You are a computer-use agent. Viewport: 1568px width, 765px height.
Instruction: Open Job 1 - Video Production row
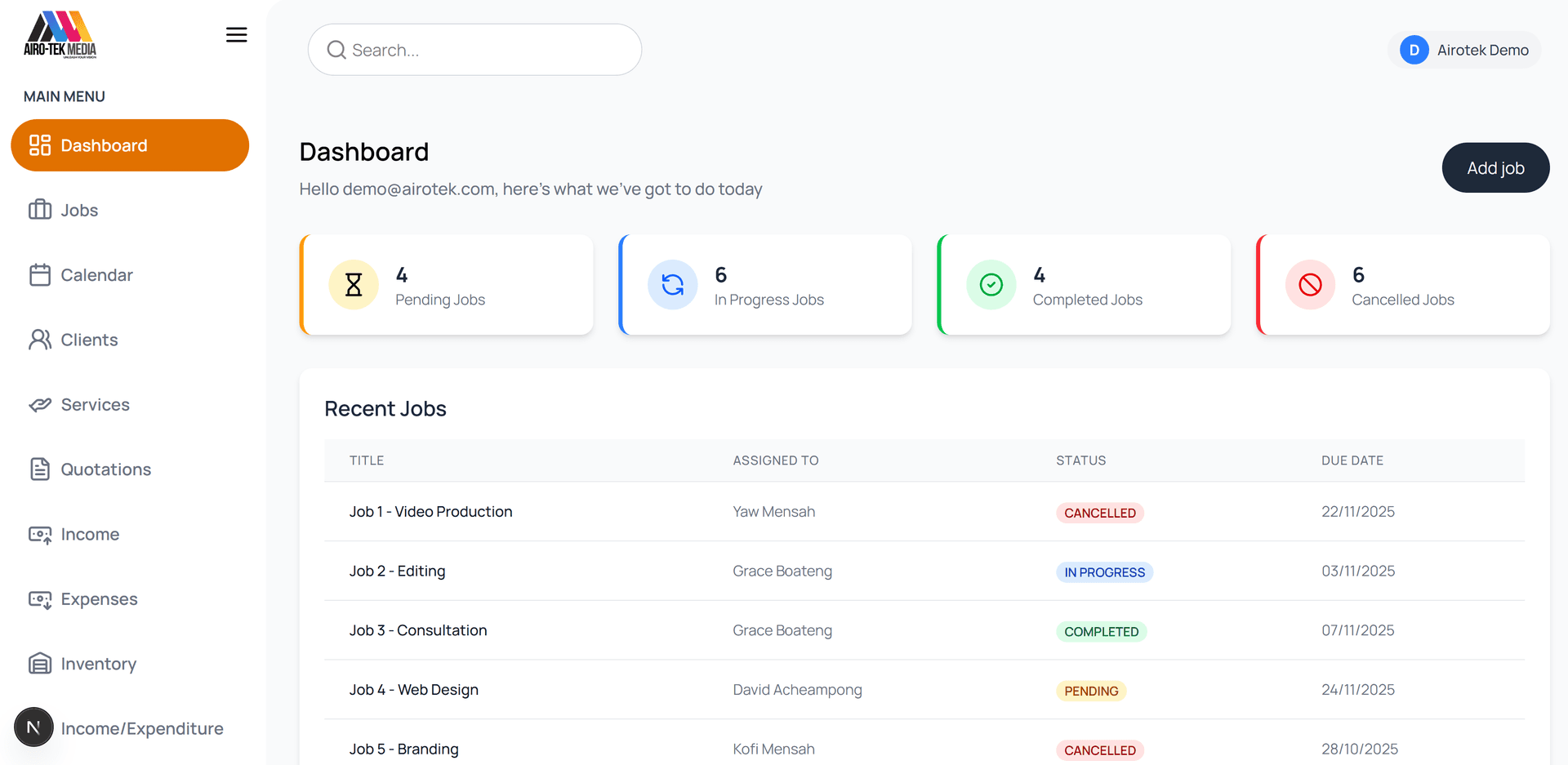[430, 512]
